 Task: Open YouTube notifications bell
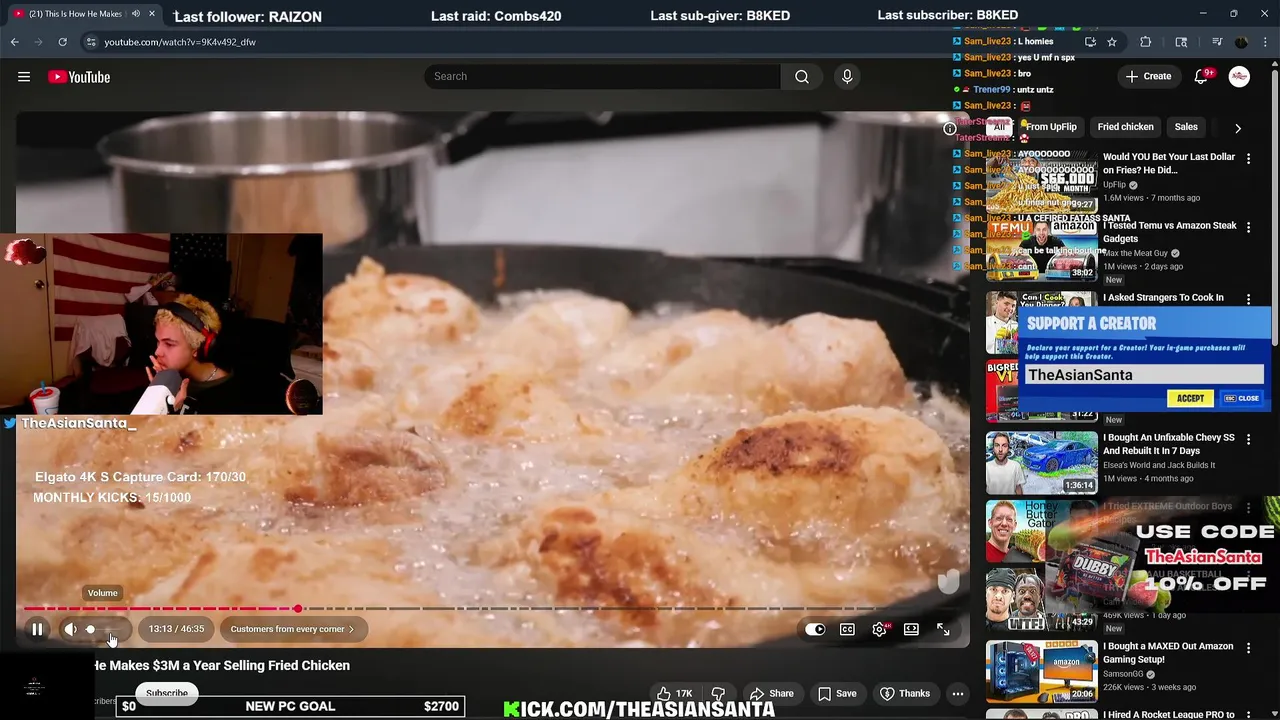click(x=1202, y=77)
